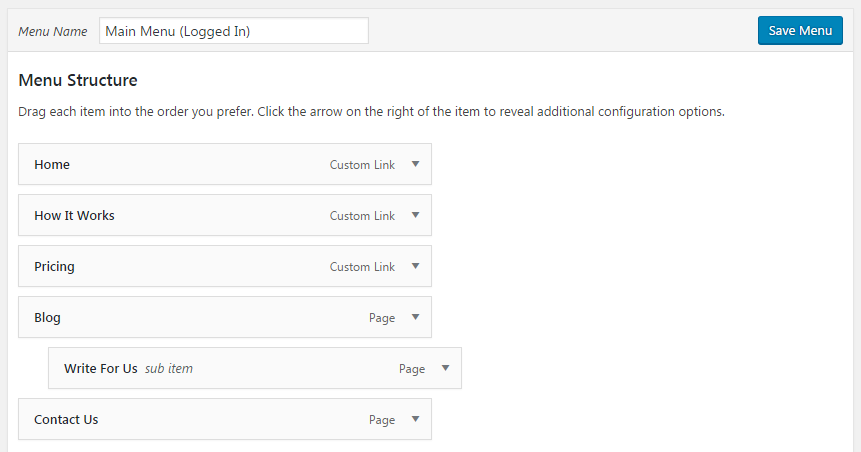Image resolution: width=861 pixels, height=452 pixels.
Task: Select the Contact Us item title
Action: tap(66, 420)
